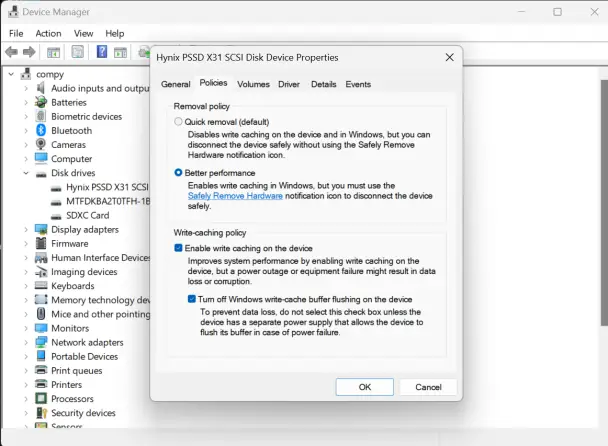608x446 pixels.
Task: Click the Batteries device icon
Action: tap(41, 102)
